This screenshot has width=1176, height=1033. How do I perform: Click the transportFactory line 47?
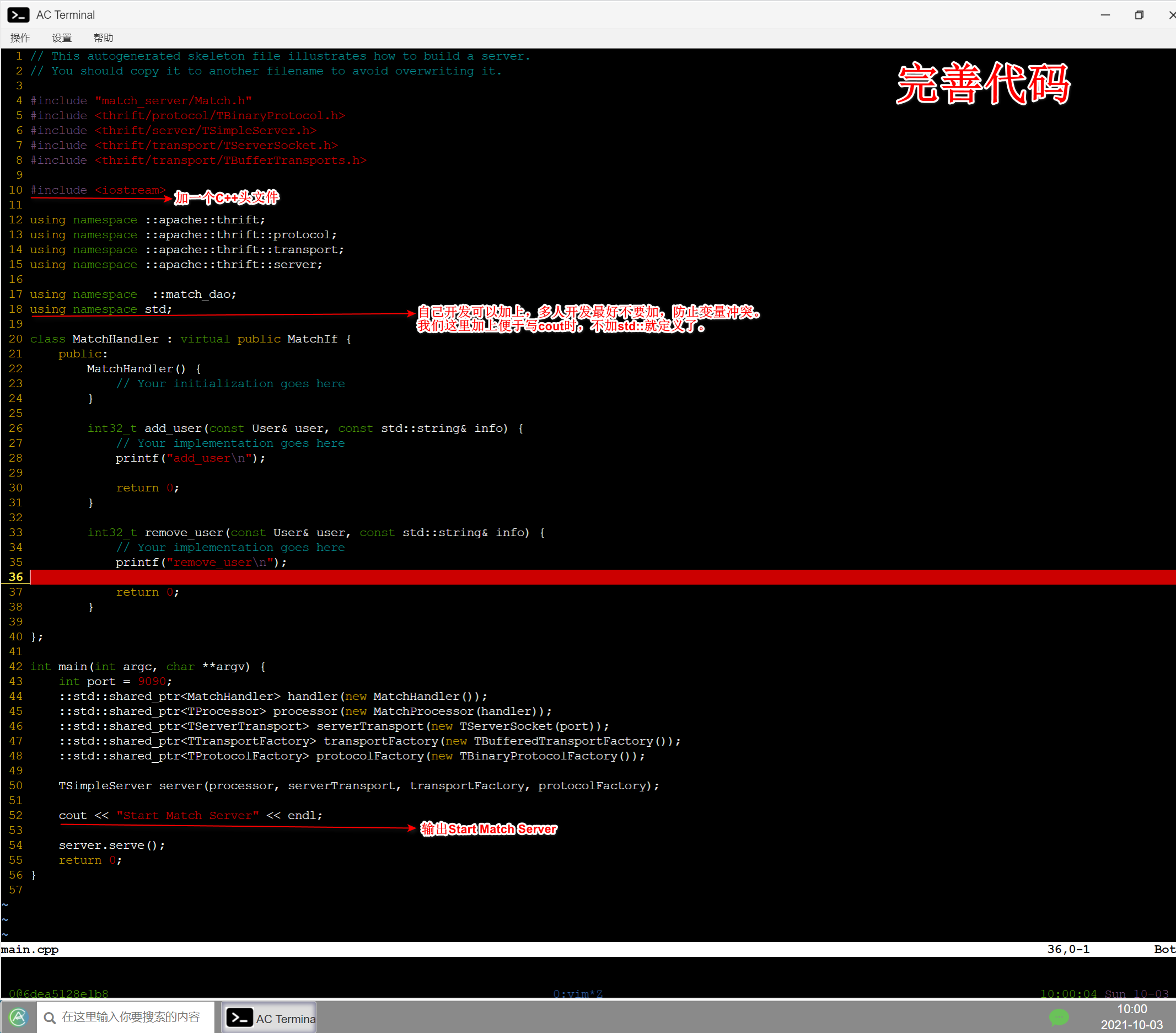[370, 742]
